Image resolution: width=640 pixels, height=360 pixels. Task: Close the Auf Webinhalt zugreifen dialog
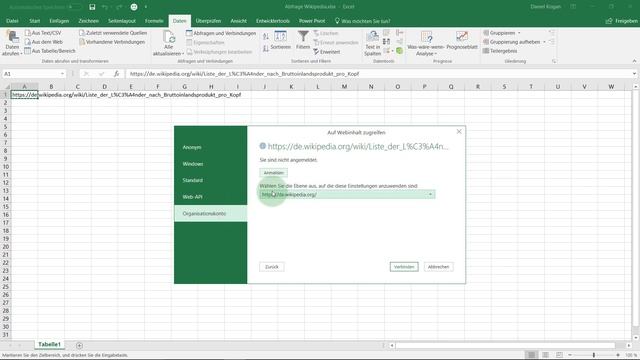pyautogui.click(x=459, y=131)
